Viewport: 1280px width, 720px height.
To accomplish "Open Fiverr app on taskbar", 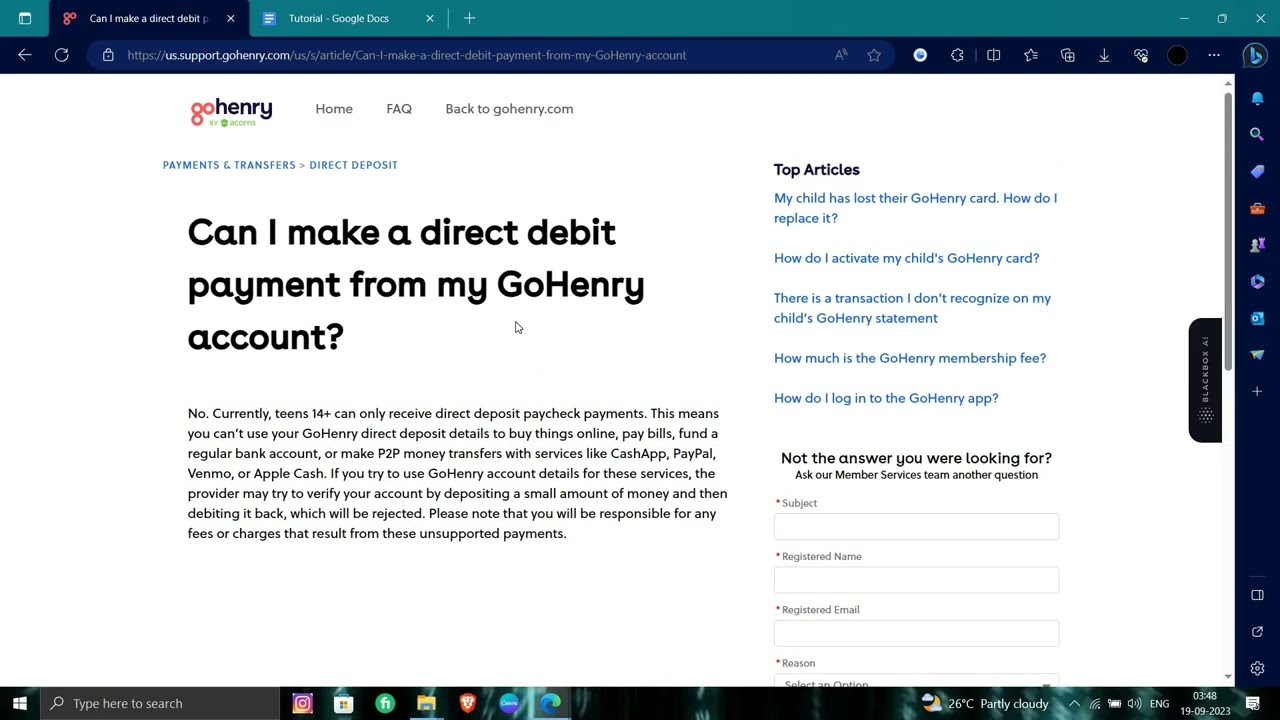I will pos(385,703).
